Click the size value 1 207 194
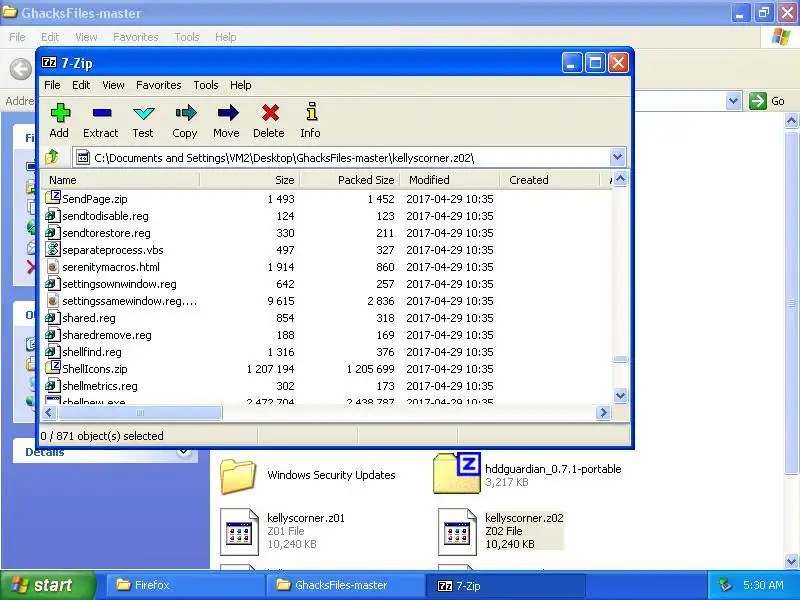 click(270, 369)
